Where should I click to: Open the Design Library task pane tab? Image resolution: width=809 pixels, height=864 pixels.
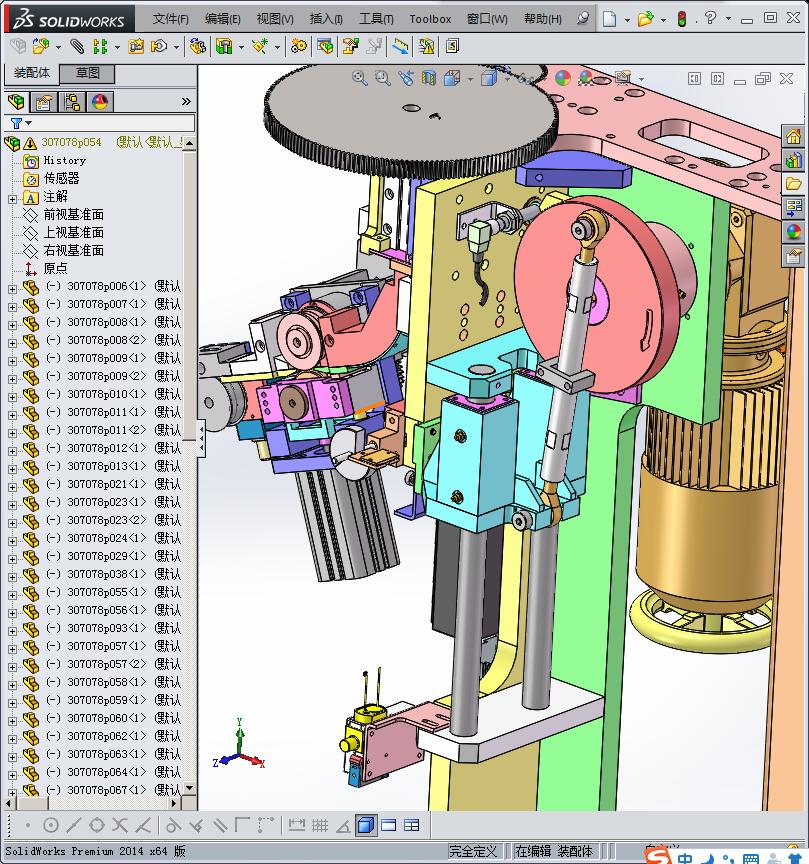pos(794,161)
